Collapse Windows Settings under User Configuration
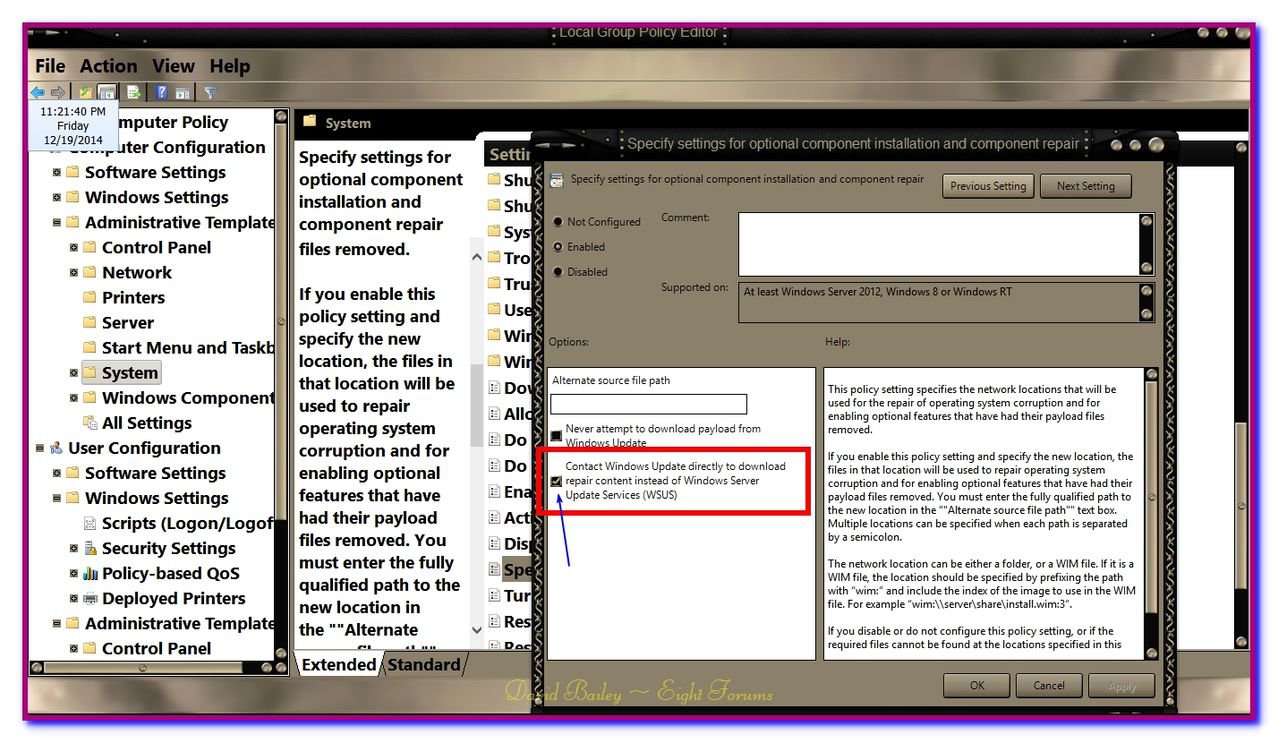The image size is (1278, 743). (x=57, y=498)
